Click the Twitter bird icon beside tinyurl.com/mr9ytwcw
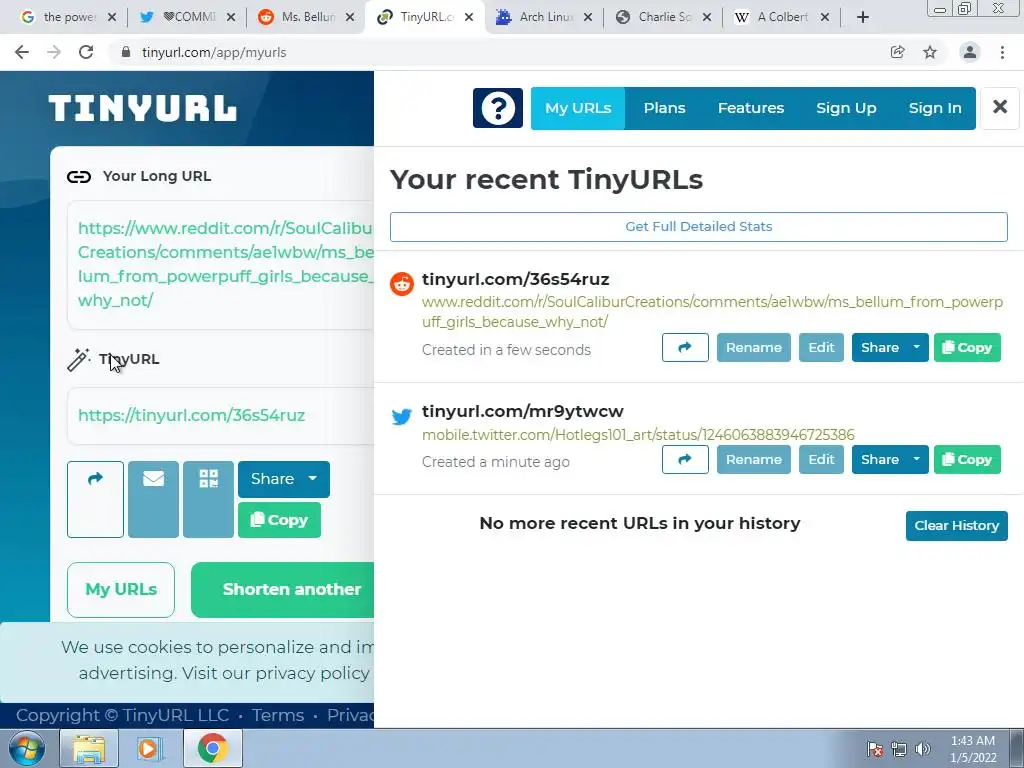1024x768 pixels. 402,416
